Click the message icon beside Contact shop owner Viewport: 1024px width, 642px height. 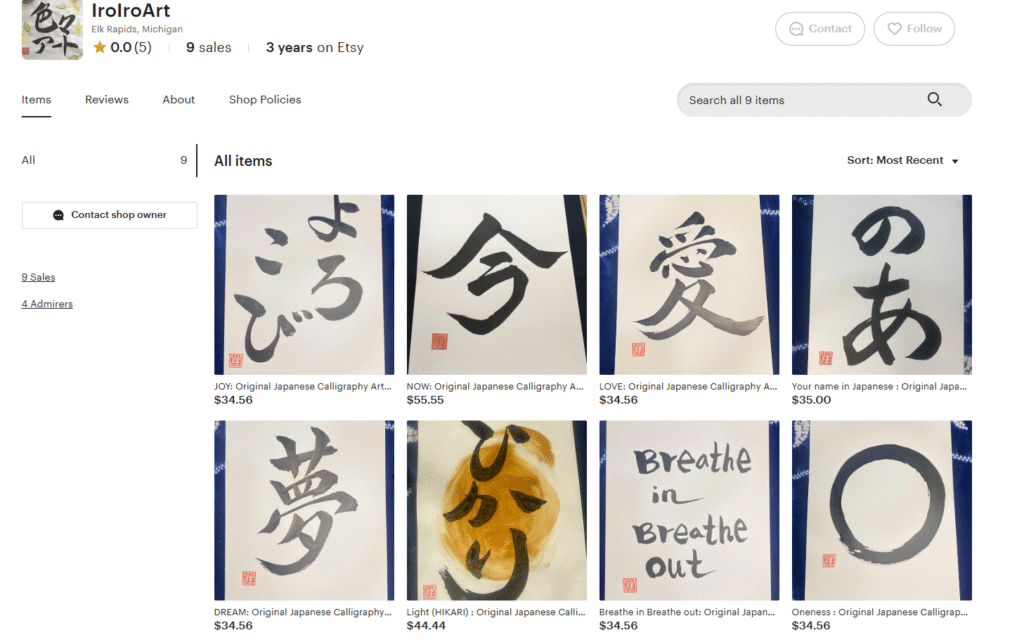(x=58, y=215)
